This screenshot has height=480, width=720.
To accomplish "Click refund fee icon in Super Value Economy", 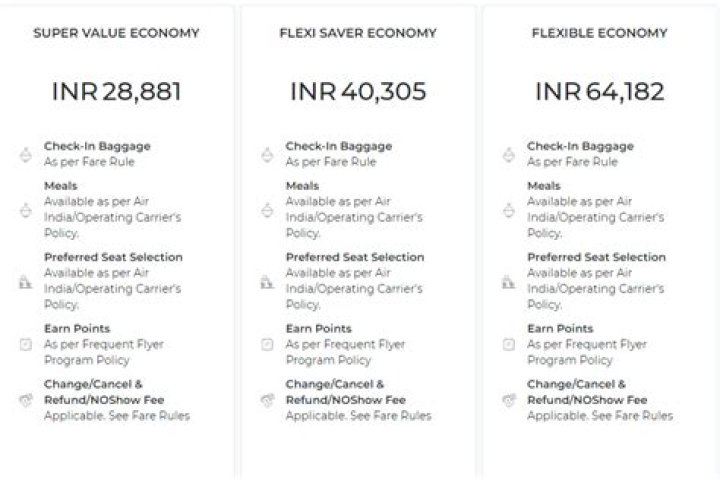I will 25,400.
